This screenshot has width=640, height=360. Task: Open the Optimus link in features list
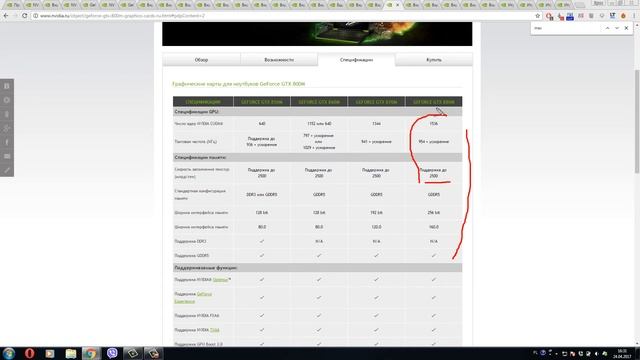point(220,280)
